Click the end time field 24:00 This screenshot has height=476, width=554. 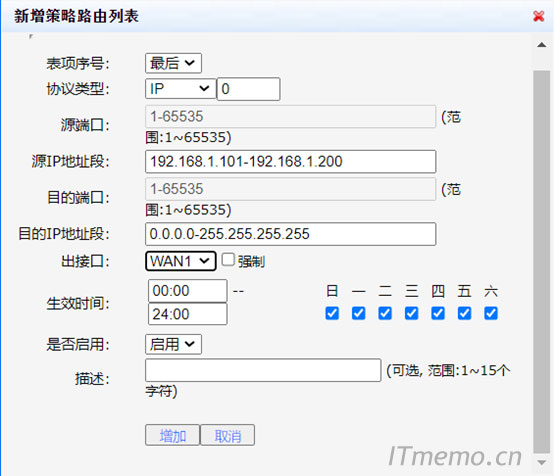188,314
